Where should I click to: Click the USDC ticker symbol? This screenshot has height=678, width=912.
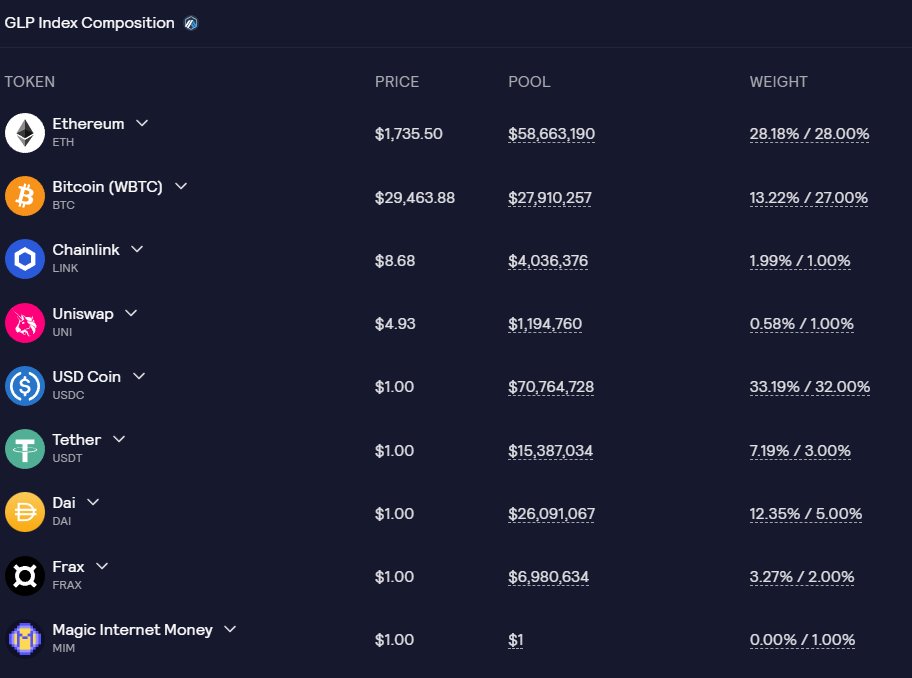click(x=68, y=395)
